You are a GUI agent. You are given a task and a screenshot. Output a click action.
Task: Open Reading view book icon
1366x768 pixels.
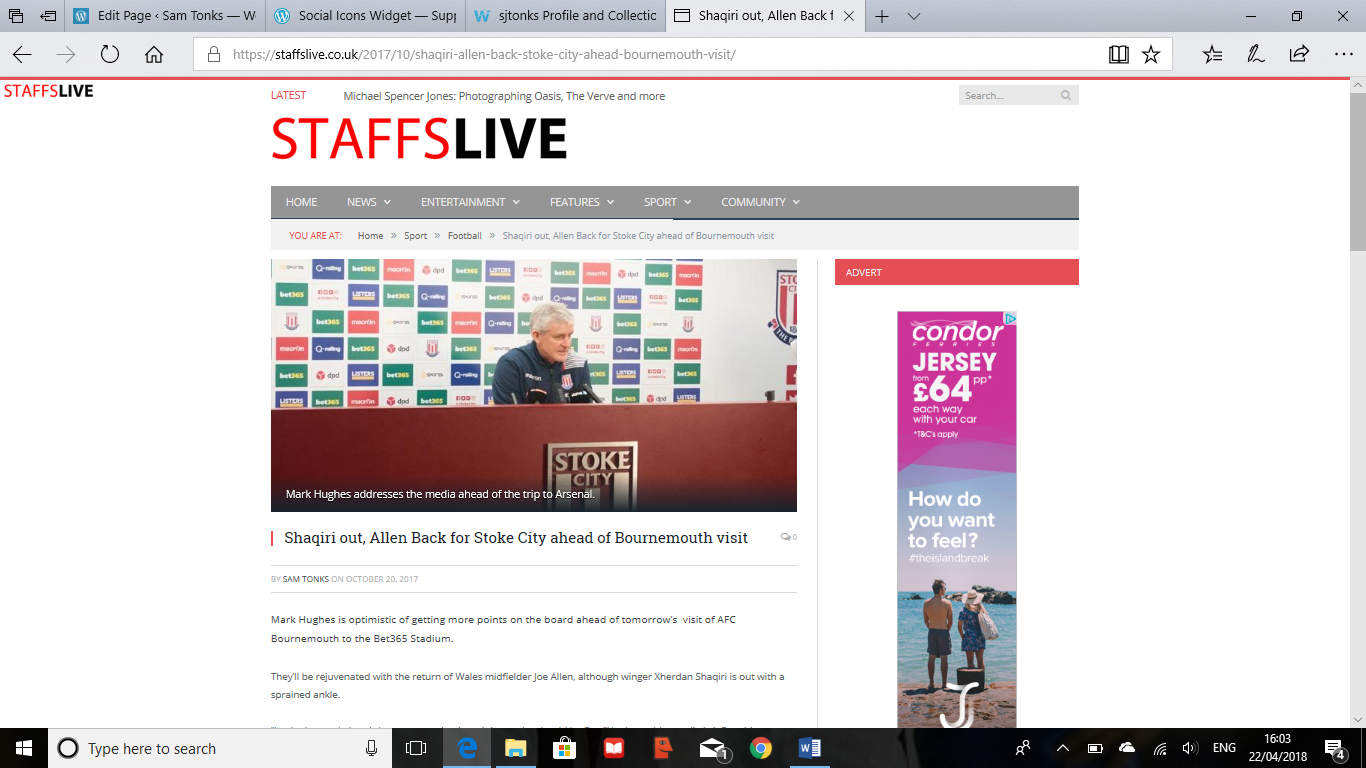coord(1119,54)
